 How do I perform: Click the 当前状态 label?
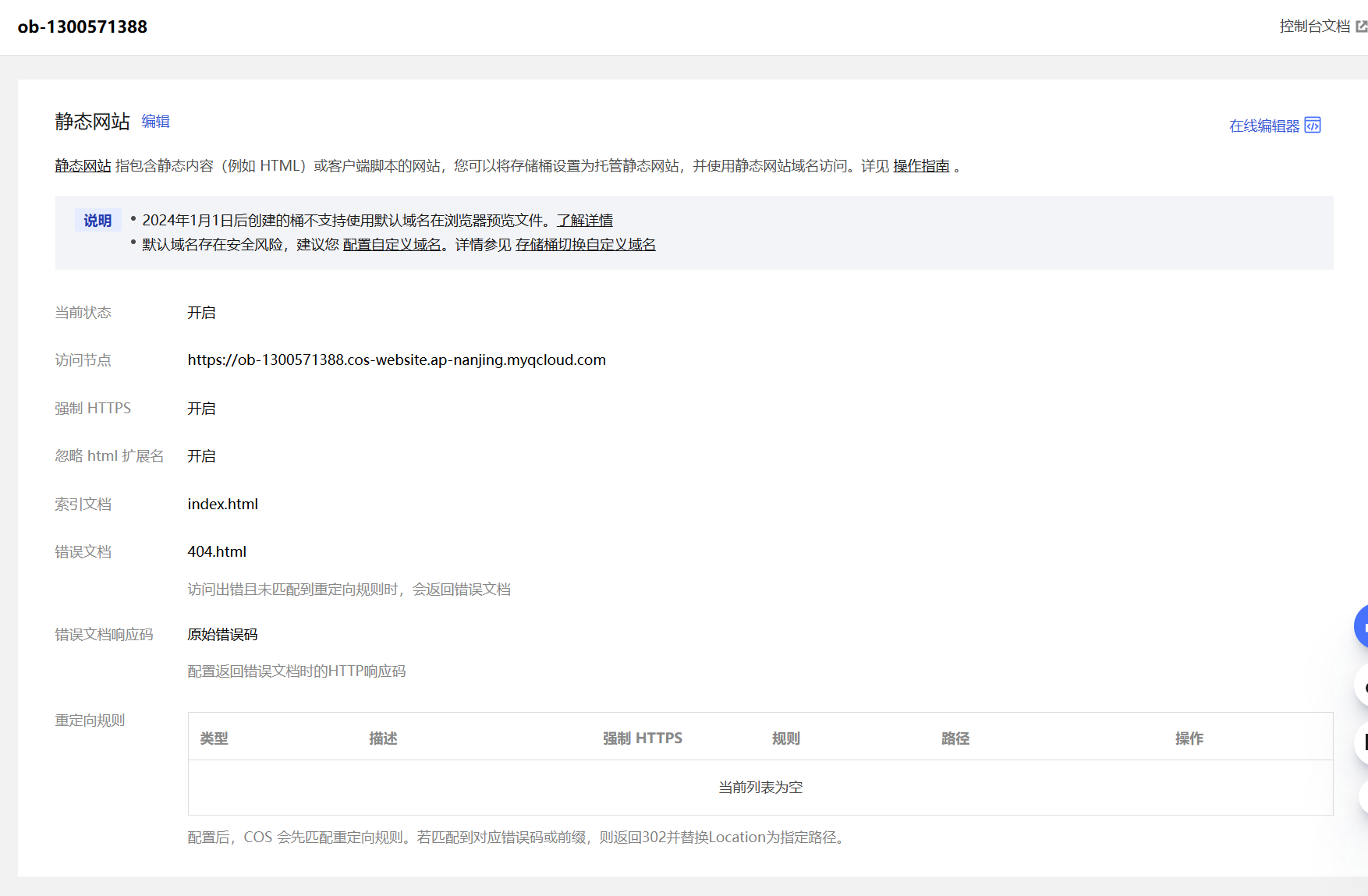click(83, 313)
